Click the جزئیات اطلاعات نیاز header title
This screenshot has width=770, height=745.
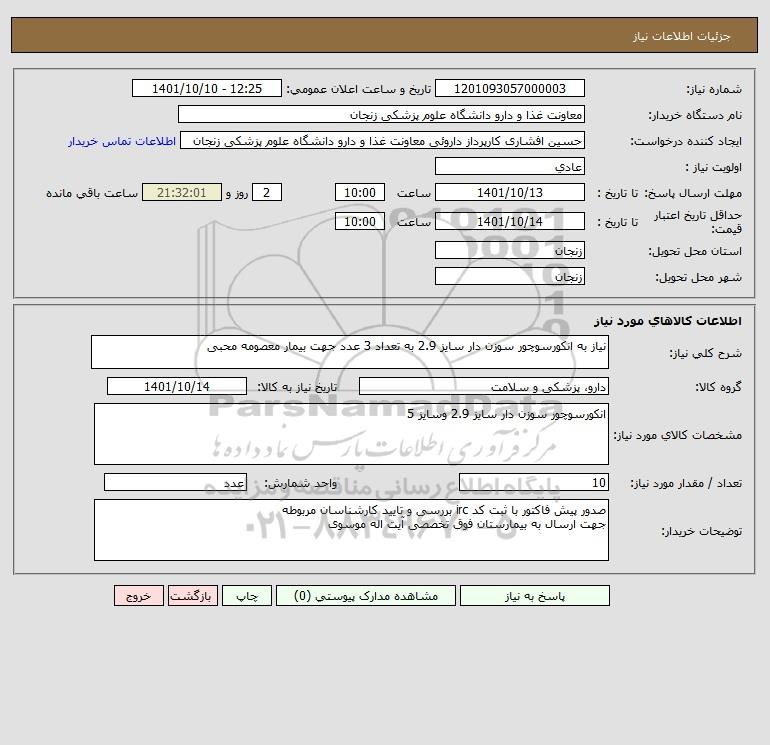click(682, 36)
